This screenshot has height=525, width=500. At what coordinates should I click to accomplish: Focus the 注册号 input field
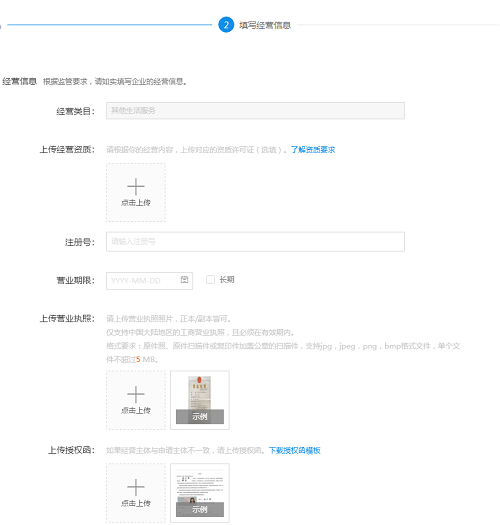(x=255, y=241)
